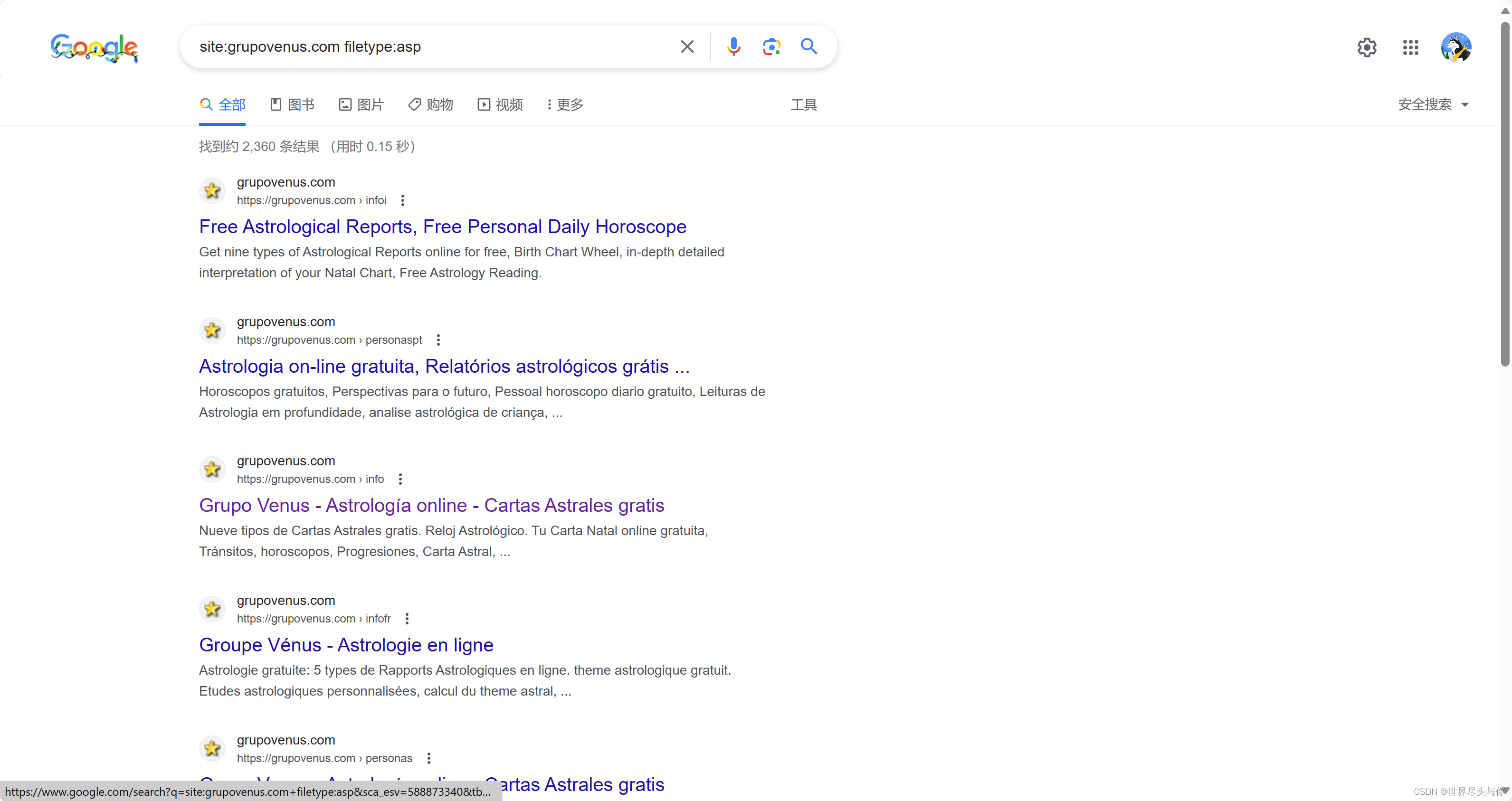Switch to the 图片 results tab

click(x=361, y=104)
